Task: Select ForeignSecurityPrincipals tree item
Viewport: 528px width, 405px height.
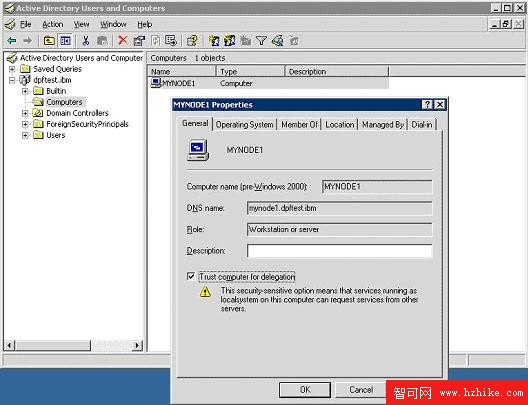Action: pyautogui.click(x=88, y=124)
